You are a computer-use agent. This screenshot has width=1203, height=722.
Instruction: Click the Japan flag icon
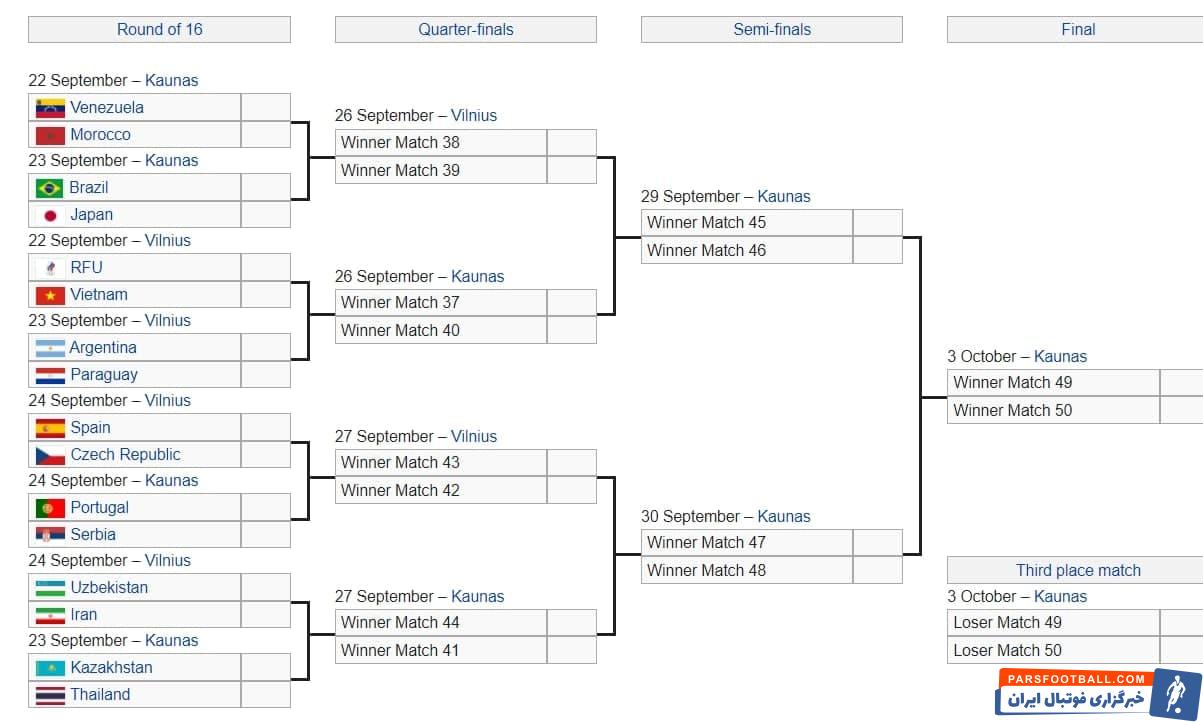coord(50,215)
